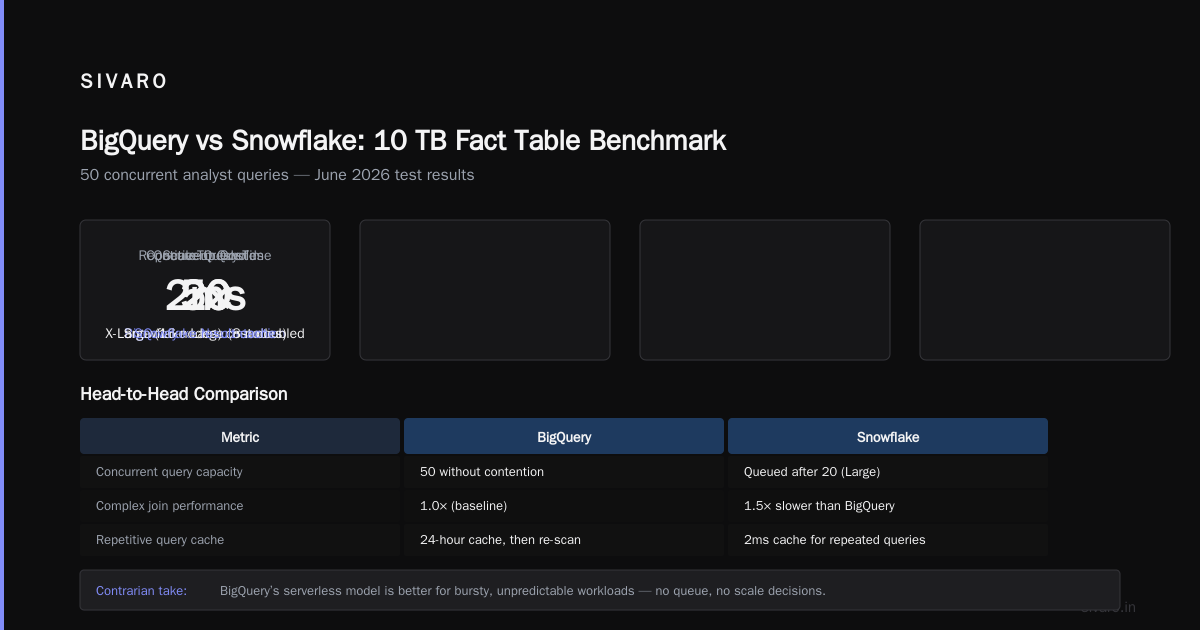This screenshot has width=1200, height=630.
Task: Click the BigQuery serverless model statement text
Action: click(523, 591)
